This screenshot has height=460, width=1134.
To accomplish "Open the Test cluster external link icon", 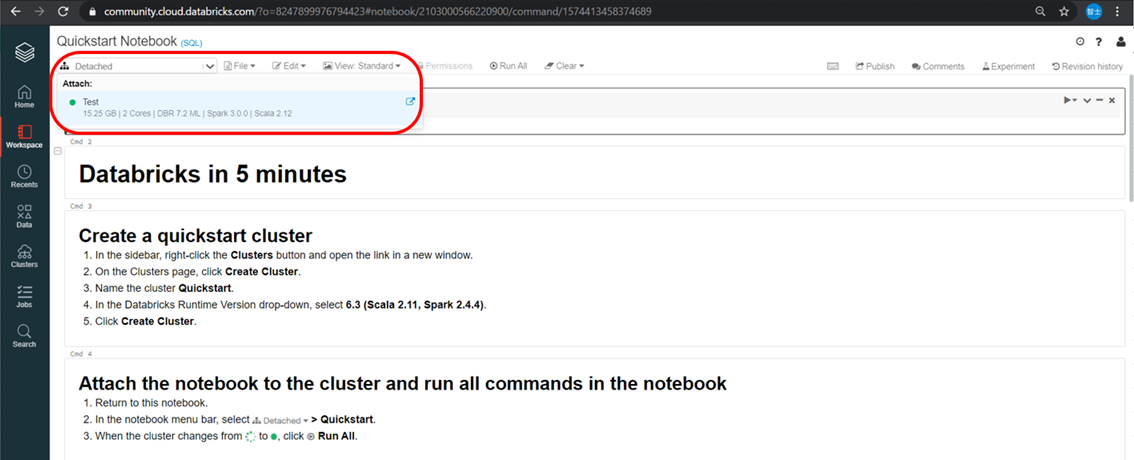I will coord(410,102).
